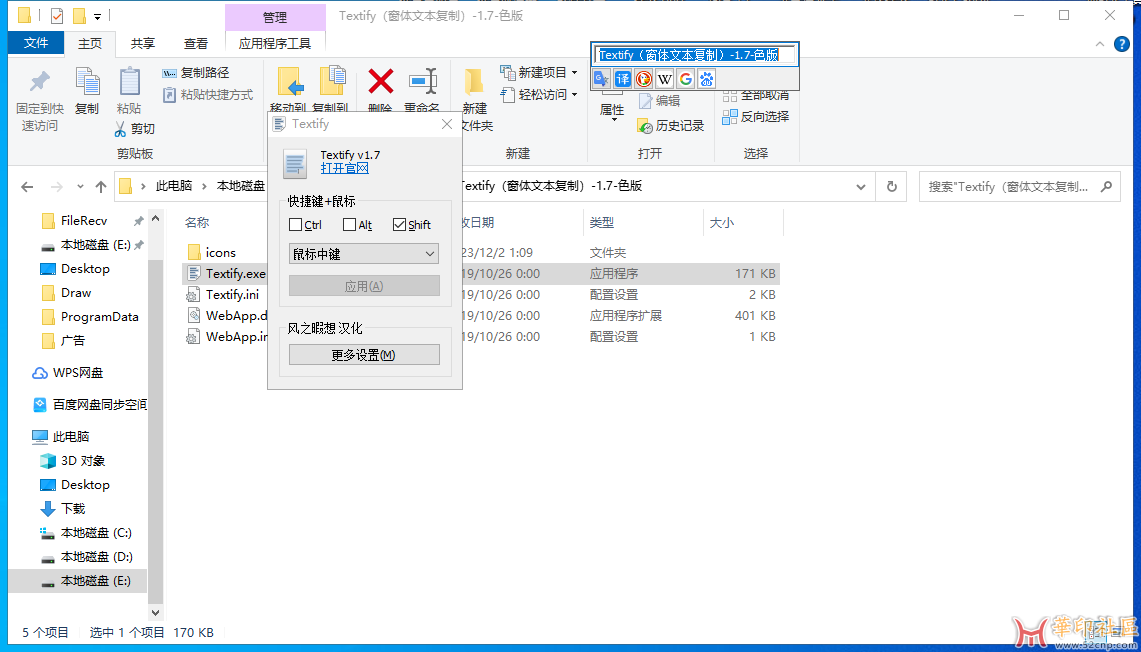Select the icons folder in file list

pyautogui.click(x=220, y=253)
